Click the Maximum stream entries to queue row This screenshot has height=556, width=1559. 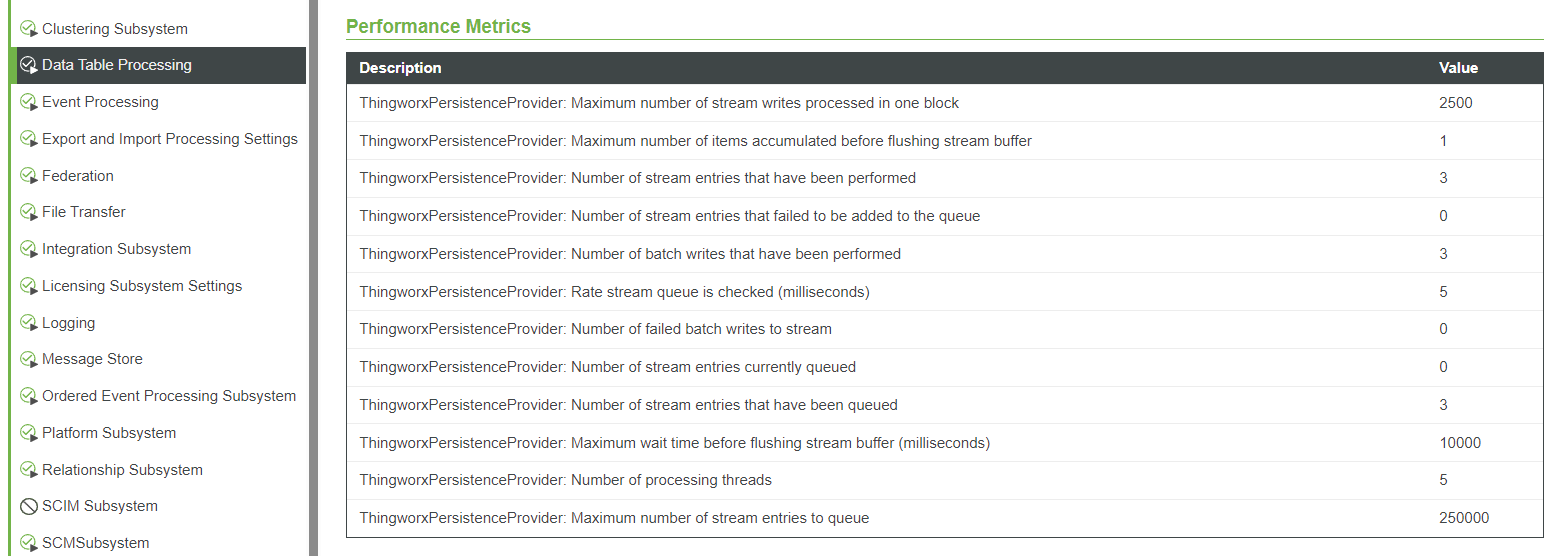614,518
